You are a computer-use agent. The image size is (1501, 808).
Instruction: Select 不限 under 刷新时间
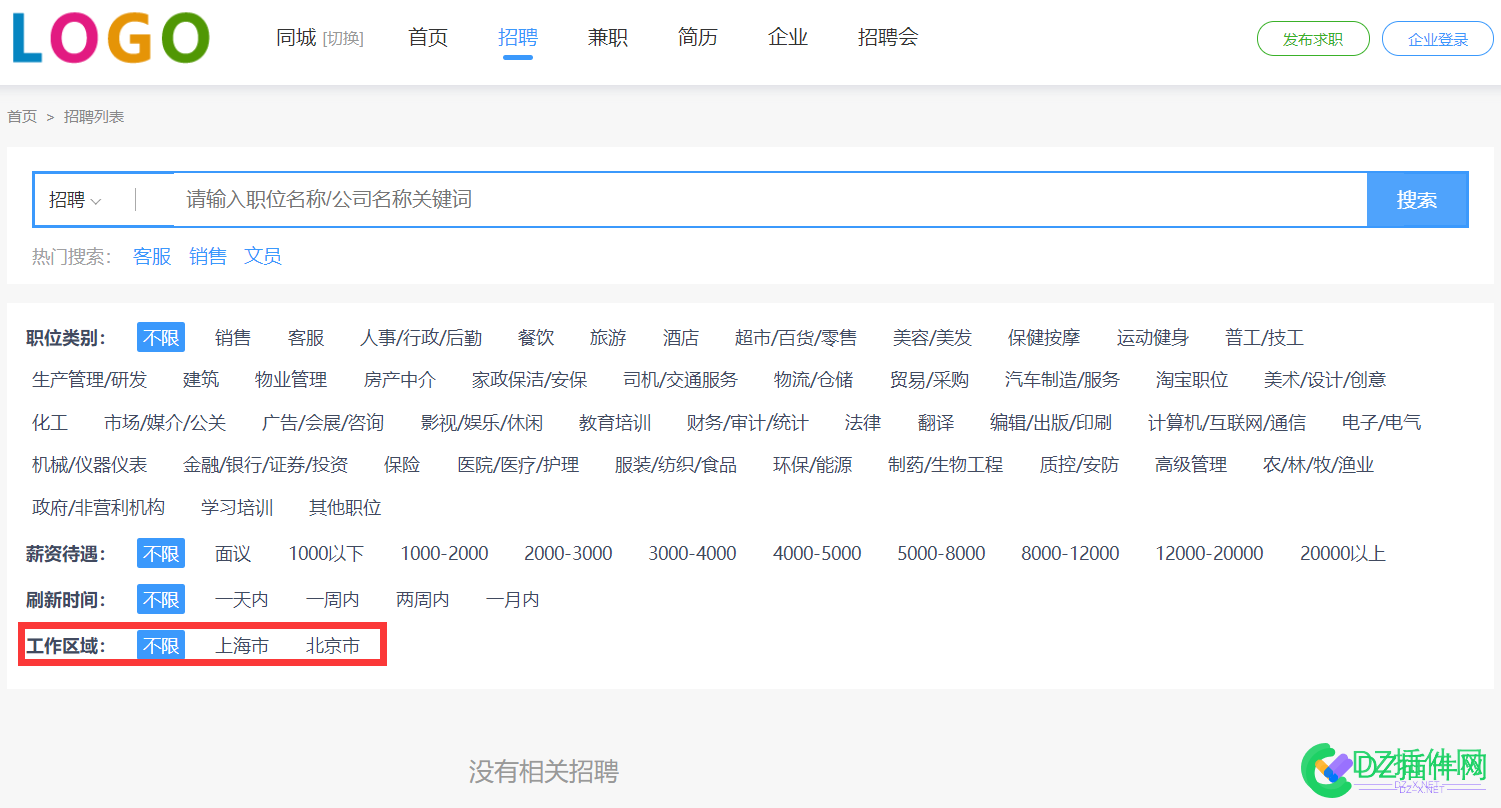click(x=161, y=600)
